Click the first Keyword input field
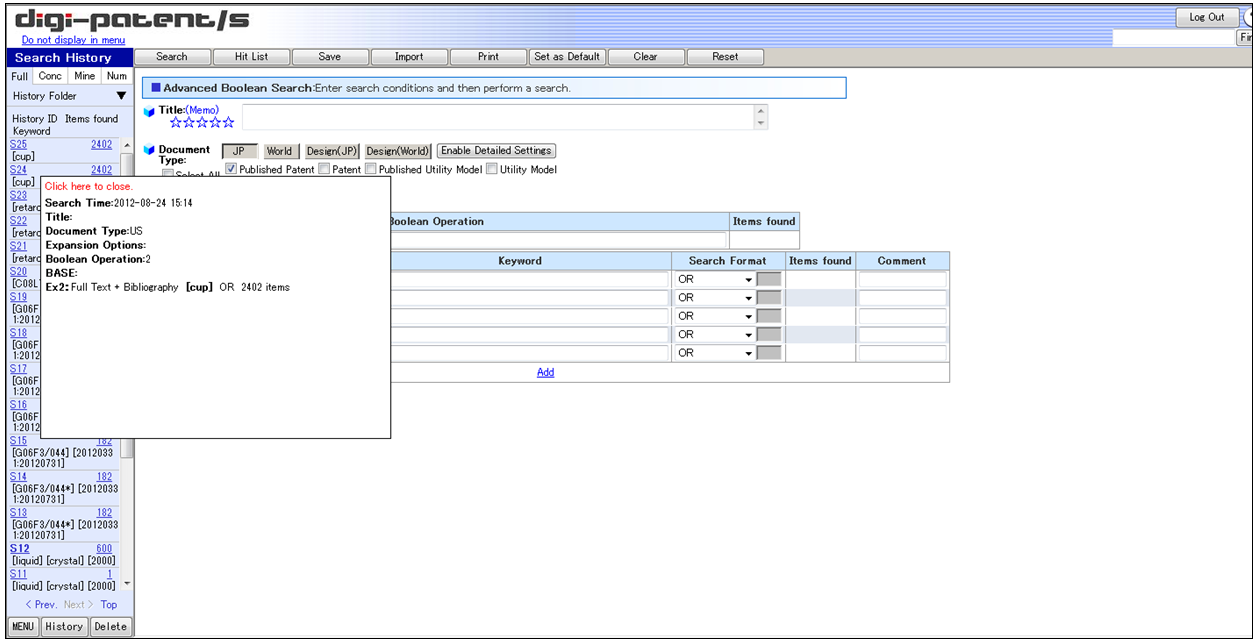Viewport: 1255px width, 640px height. tap(528, 280)
